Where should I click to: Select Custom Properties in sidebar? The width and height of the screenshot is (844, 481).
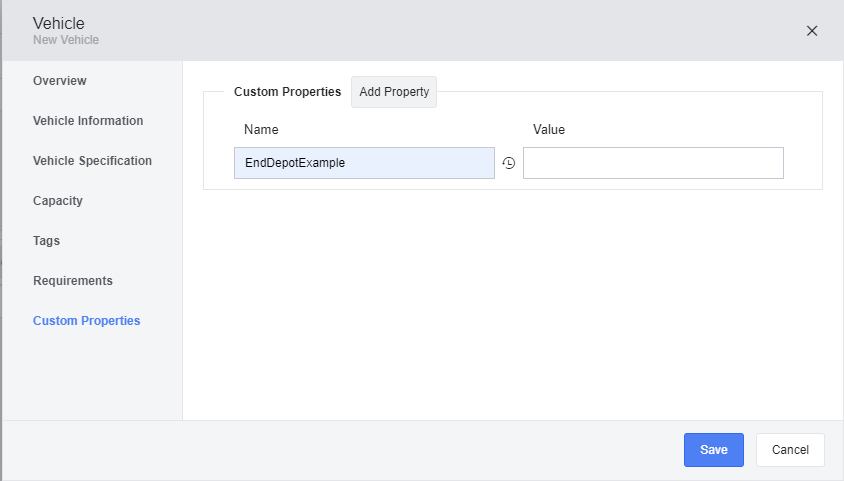coord(86,321)
